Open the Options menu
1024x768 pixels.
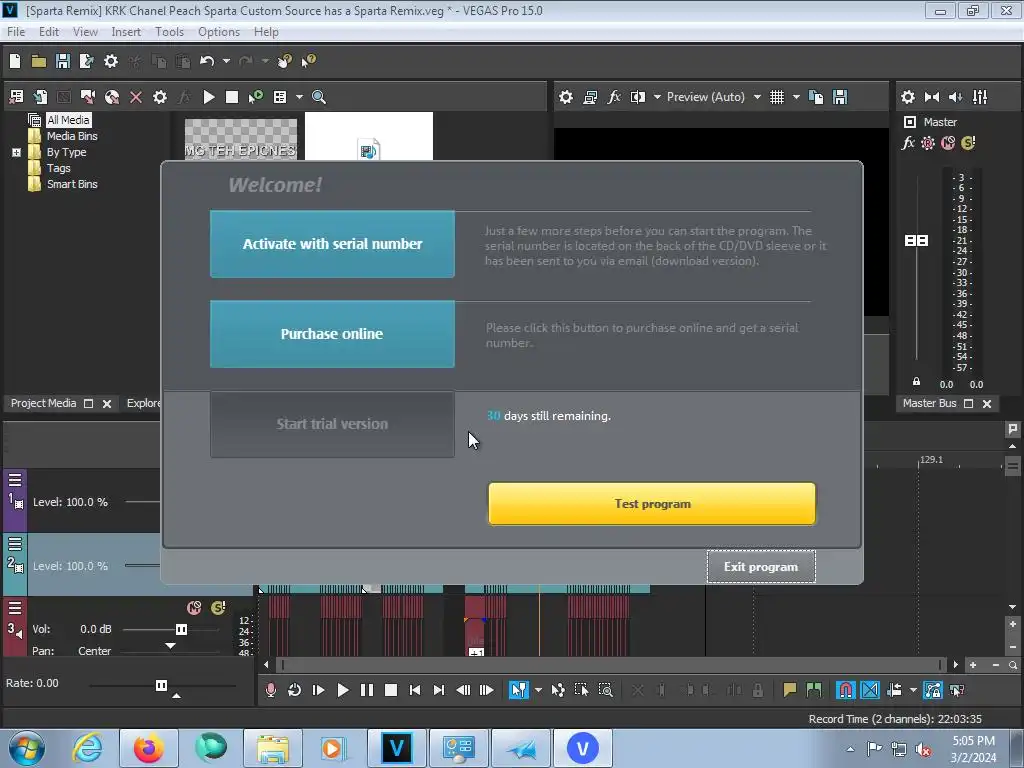click(219, 32)
